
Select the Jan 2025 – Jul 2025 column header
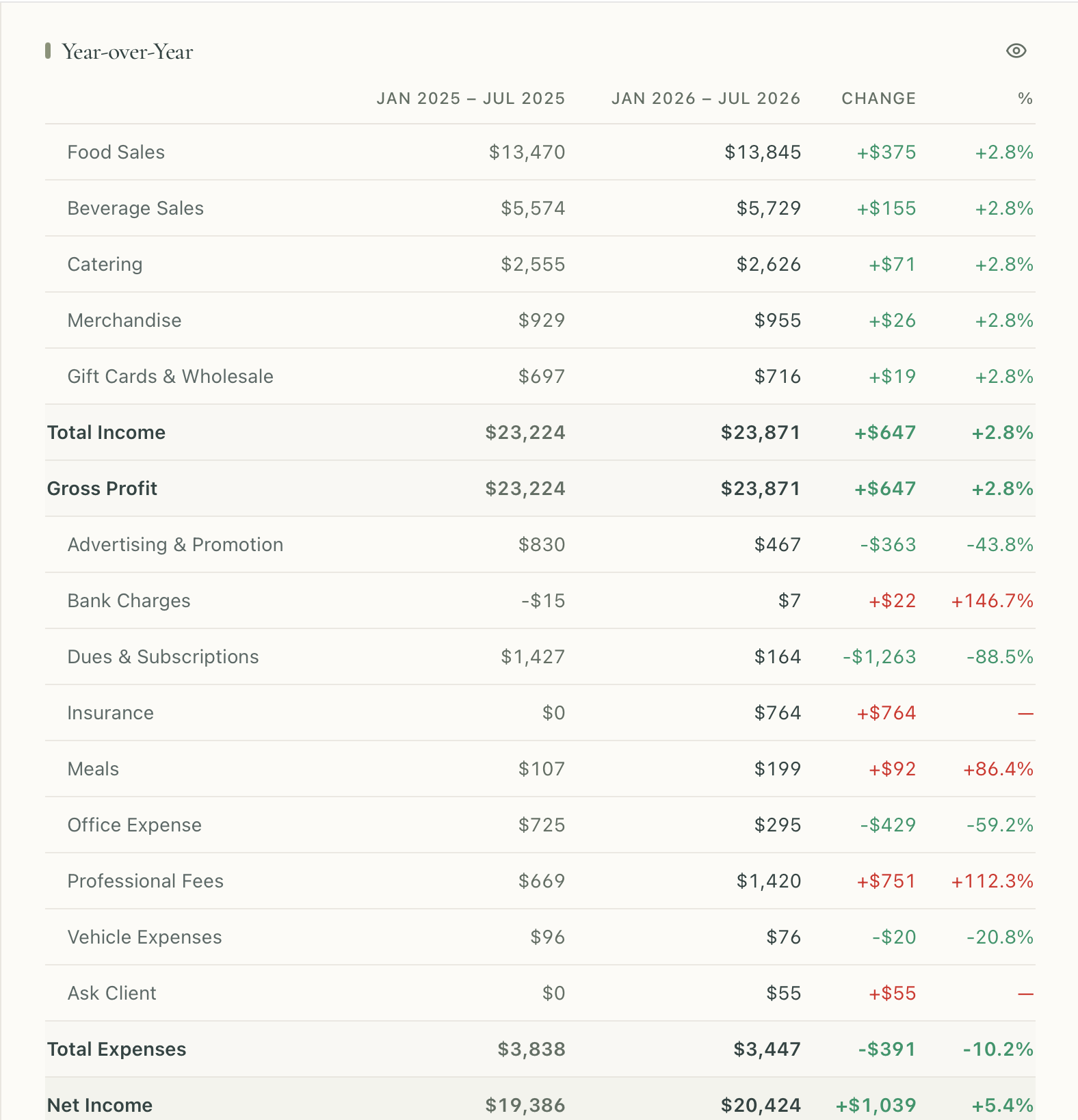point(471,98)
